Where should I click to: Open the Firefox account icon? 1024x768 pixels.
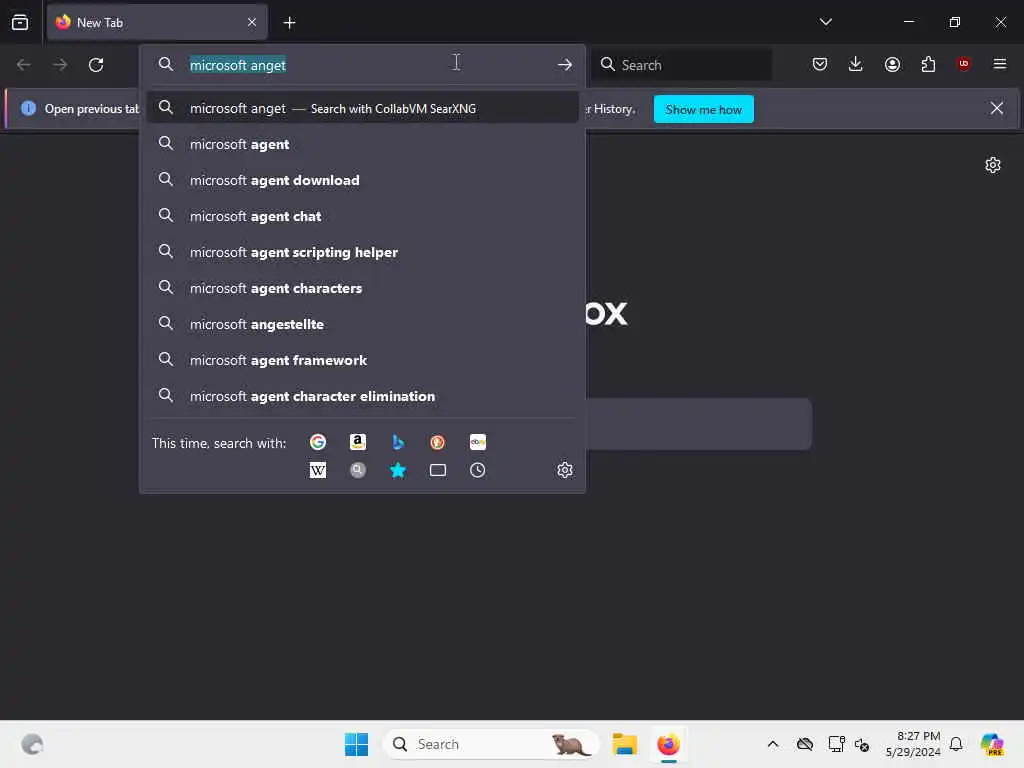(892, 64)
